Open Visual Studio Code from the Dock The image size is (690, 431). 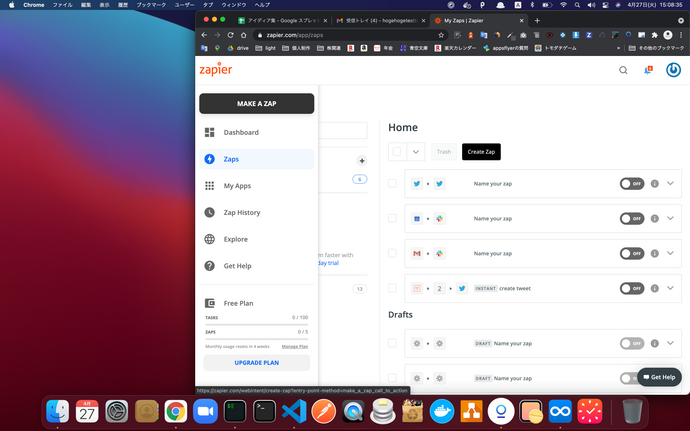(294, 411)
